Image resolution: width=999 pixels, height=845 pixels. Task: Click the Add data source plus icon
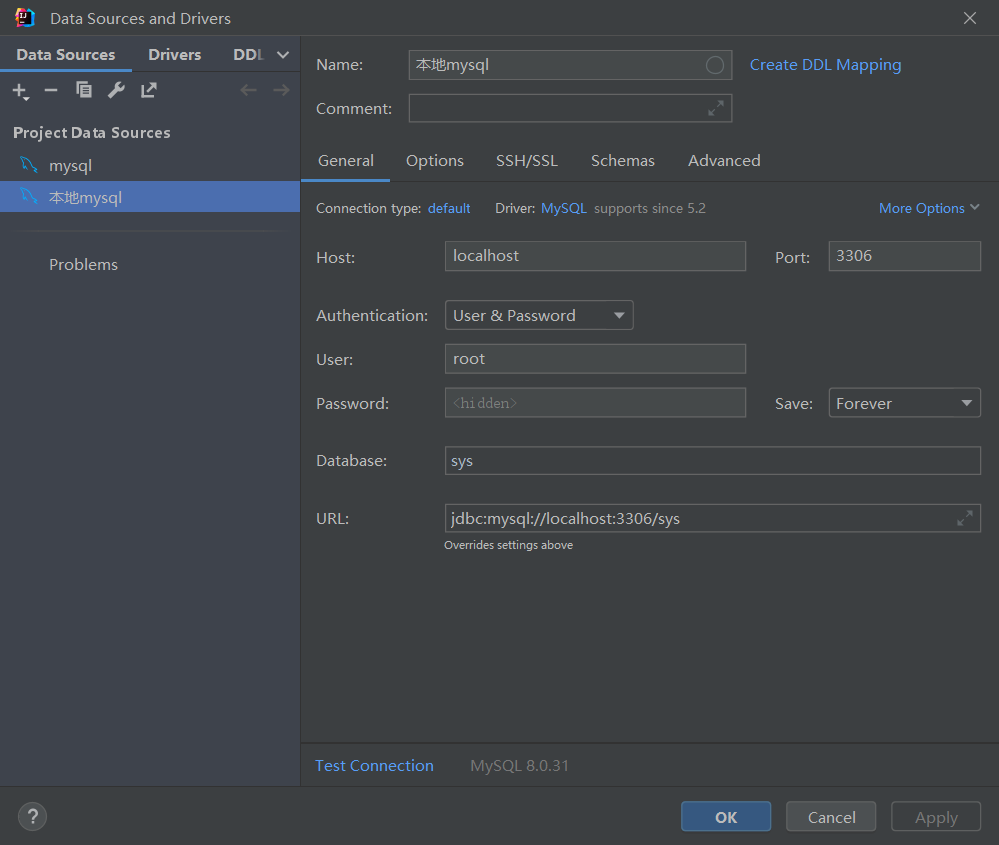pos(19,91)
